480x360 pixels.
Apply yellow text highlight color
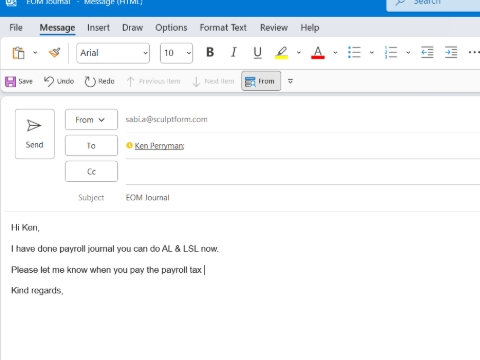pyautogui.click(x=281, y=53)
